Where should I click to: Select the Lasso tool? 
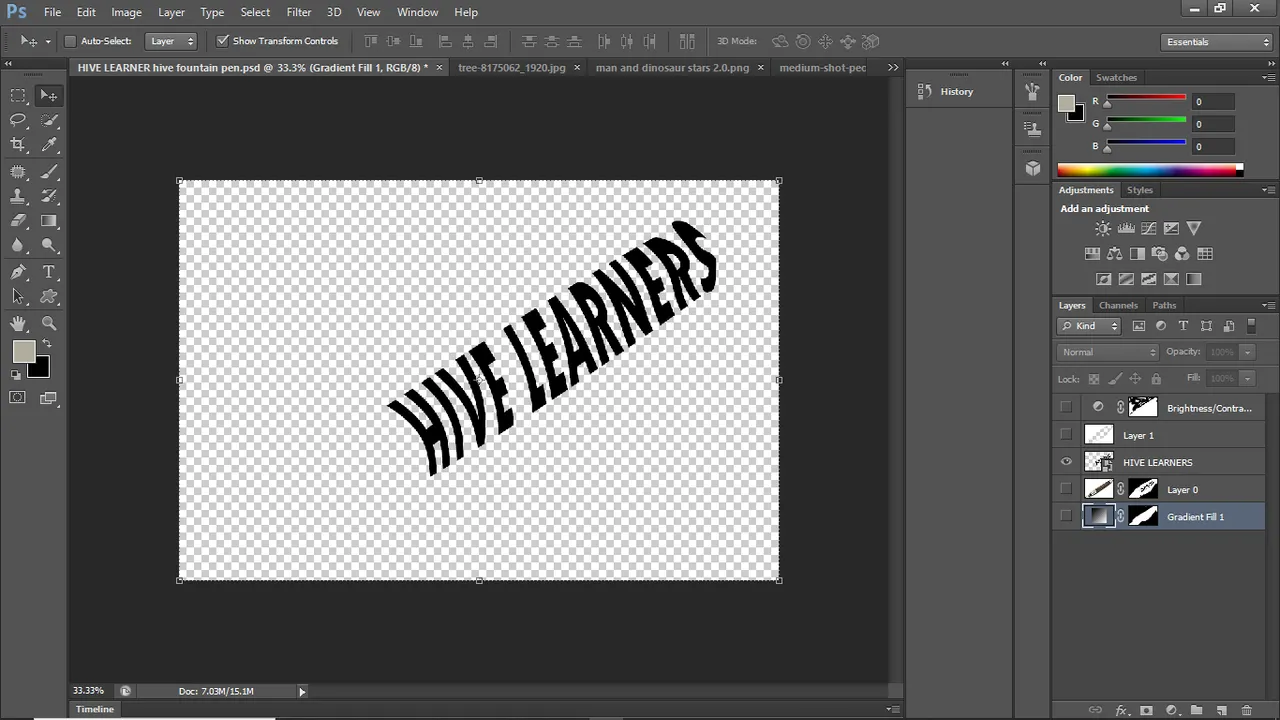pos(18,121)
